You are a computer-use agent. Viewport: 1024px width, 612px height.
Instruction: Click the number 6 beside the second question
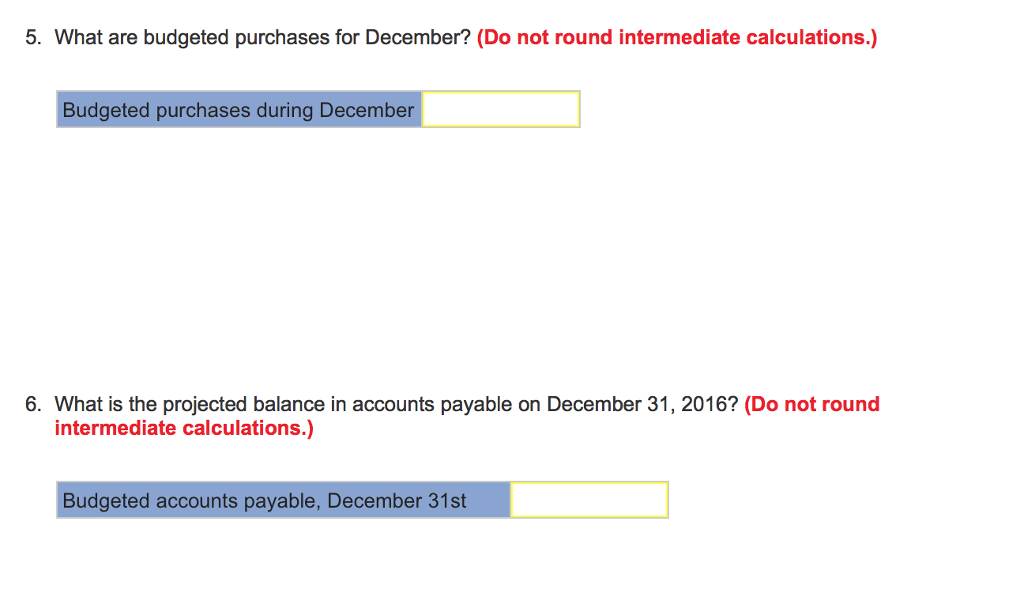click(32, 404)
